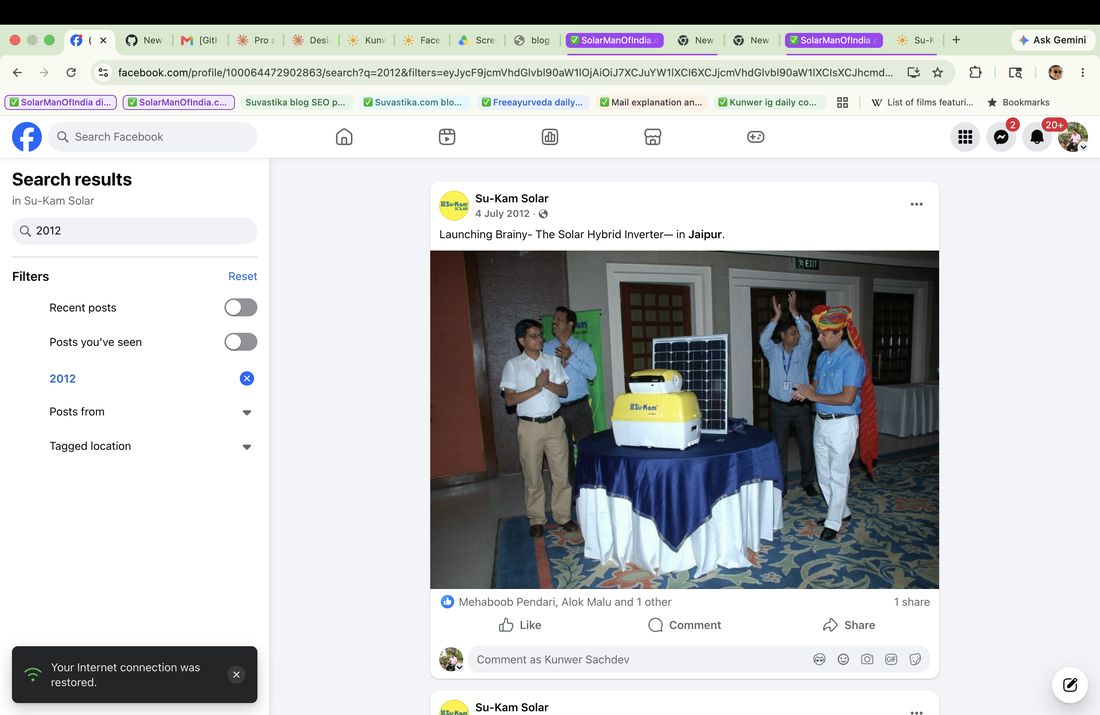Open Chrome profile avatar
Viewport: 1100px width, 715px height.
coord(1055,72)
